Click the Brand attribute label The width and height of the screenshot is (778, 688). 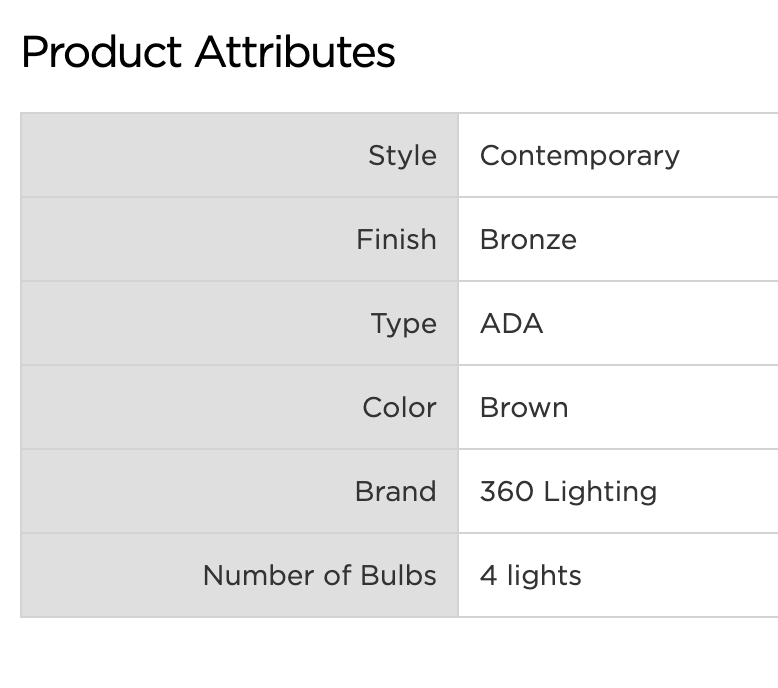[x=395, y=492]
